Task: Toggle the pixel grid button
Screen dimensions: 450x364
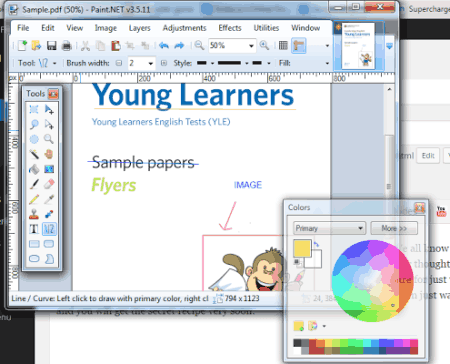Action: tap(283, 45)
